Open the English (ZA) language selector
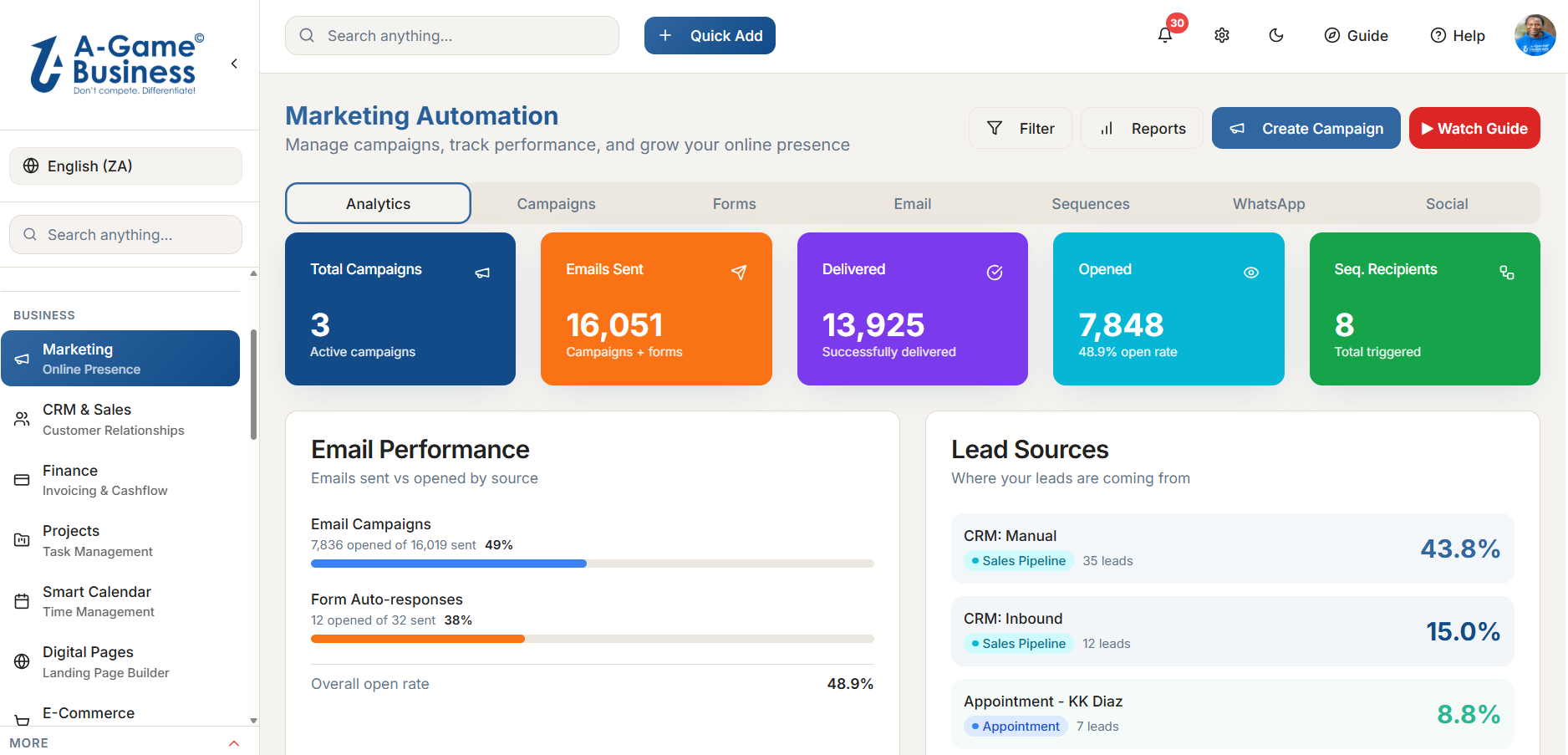Image resolution: width=1568 pixels, height=755 pixels. [x=125, y=166]
